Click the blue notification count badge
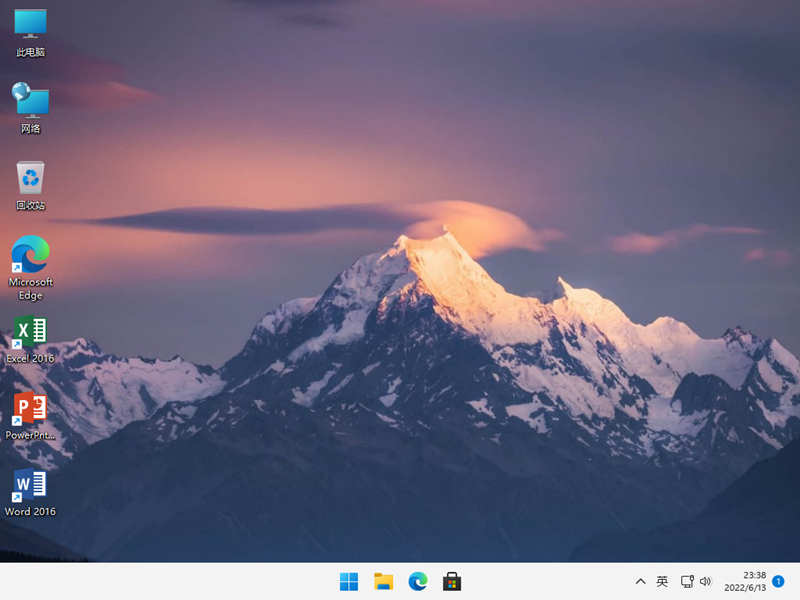This screenshot has width=800, height=600. 778,581
